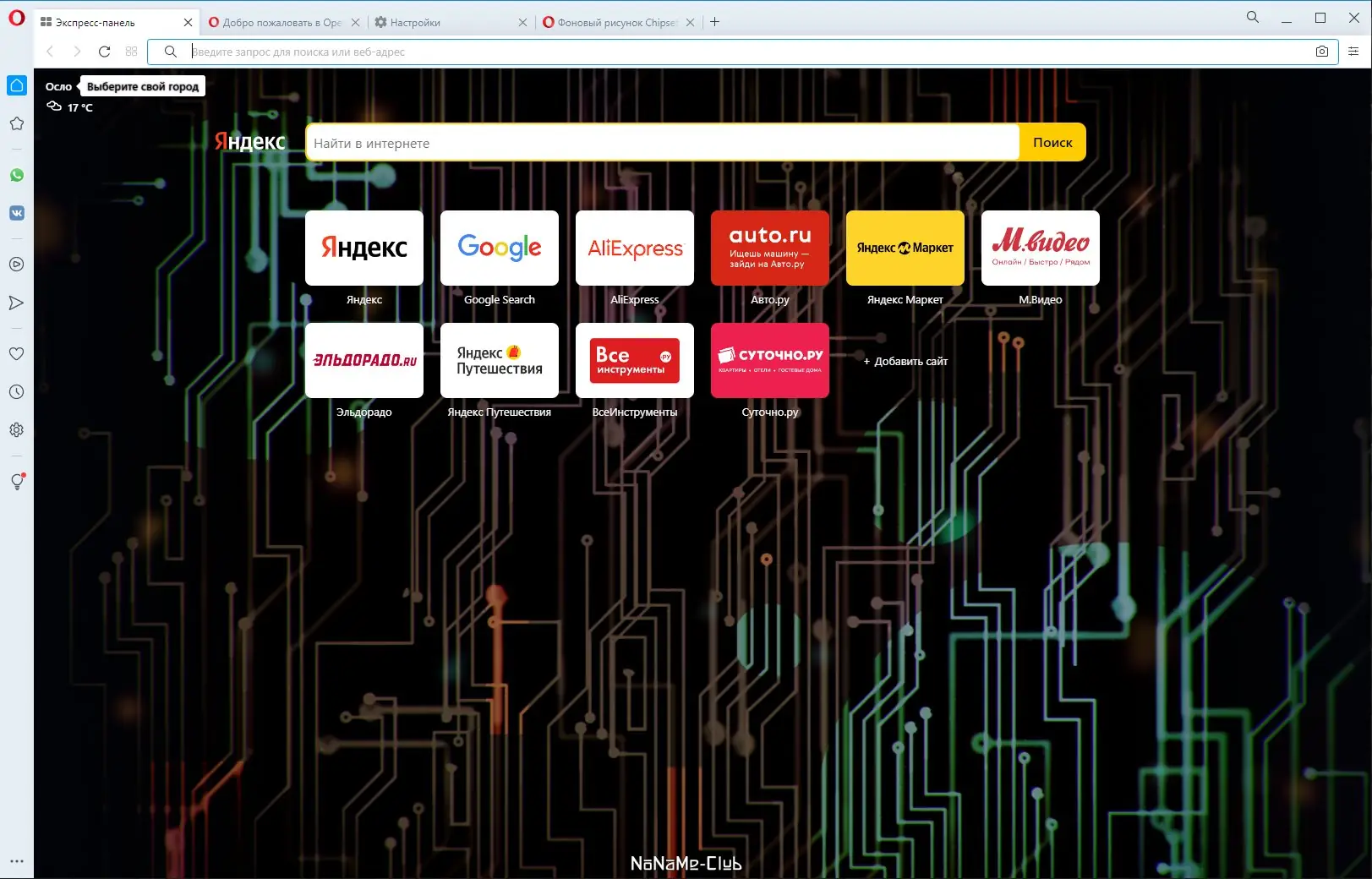Screen dimensions: 1372x879
Task: Open VK messenger in sidebar
Action: (17, 213)
